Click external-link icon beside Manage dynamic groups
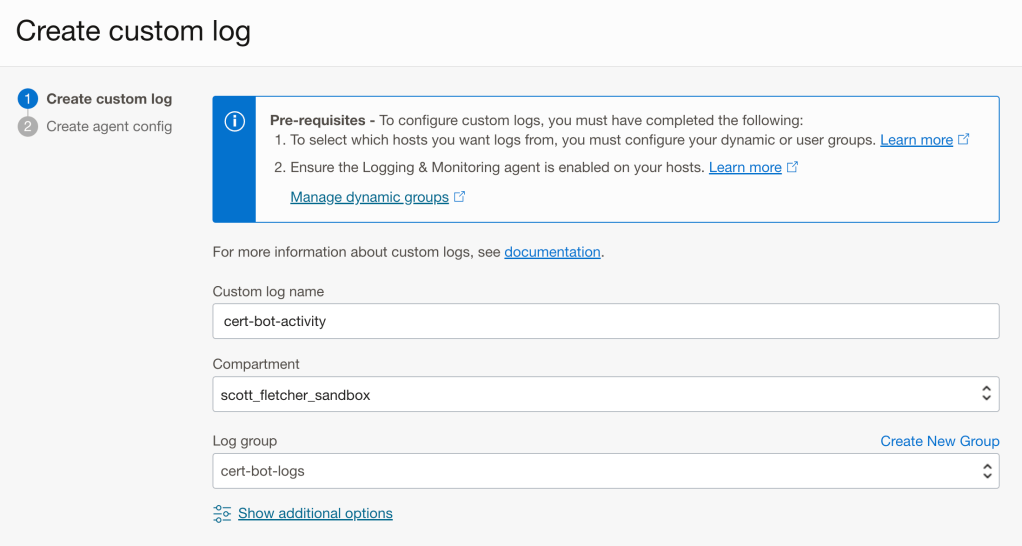Screen dimensions: 1022x546 coord(460,197)
